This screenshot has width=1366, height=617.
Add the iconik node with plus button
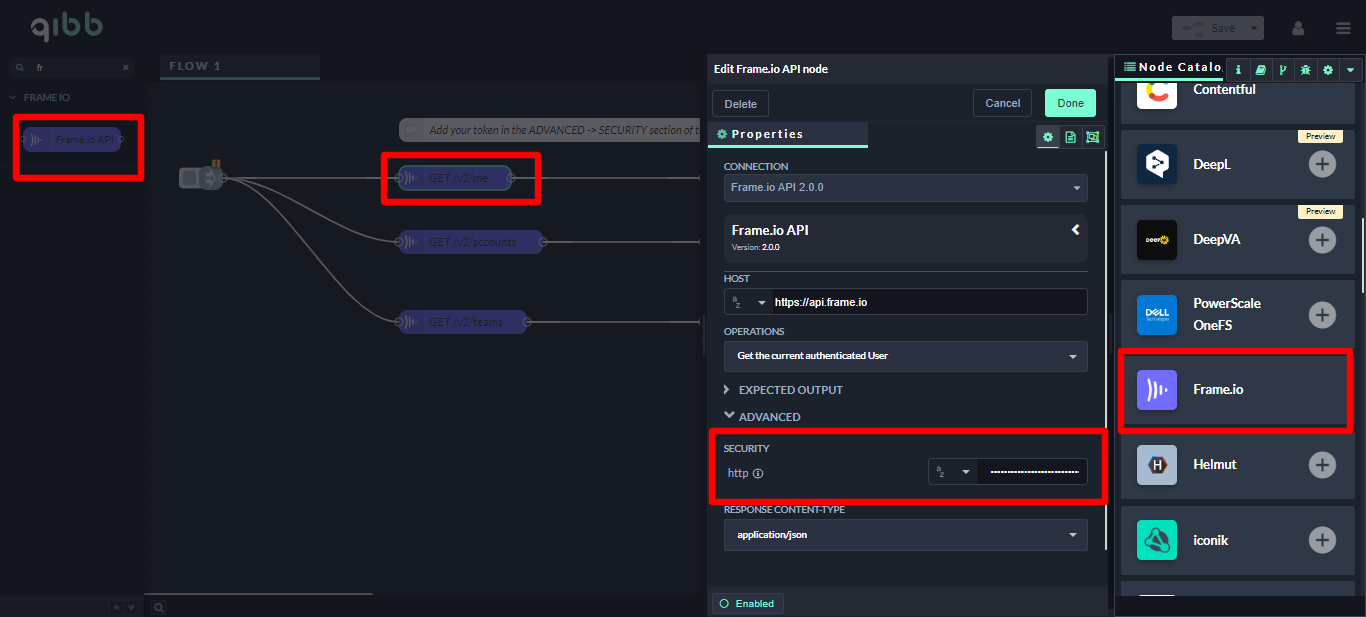pos(1322,540)
